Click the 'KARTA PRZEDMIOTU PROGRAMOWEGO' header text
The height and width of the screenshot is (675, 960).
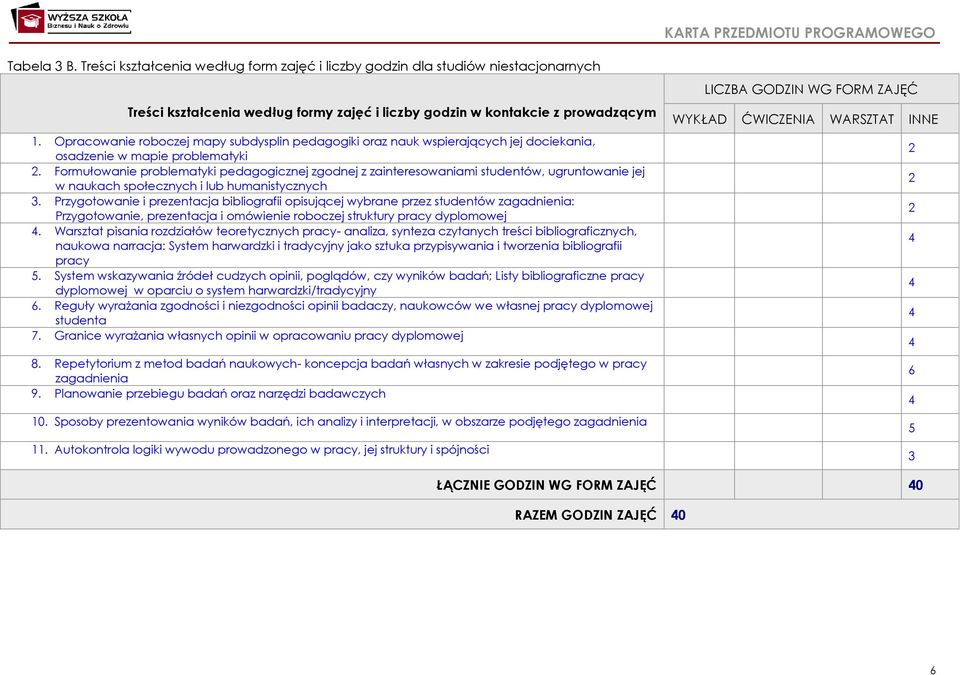[800, 32]
